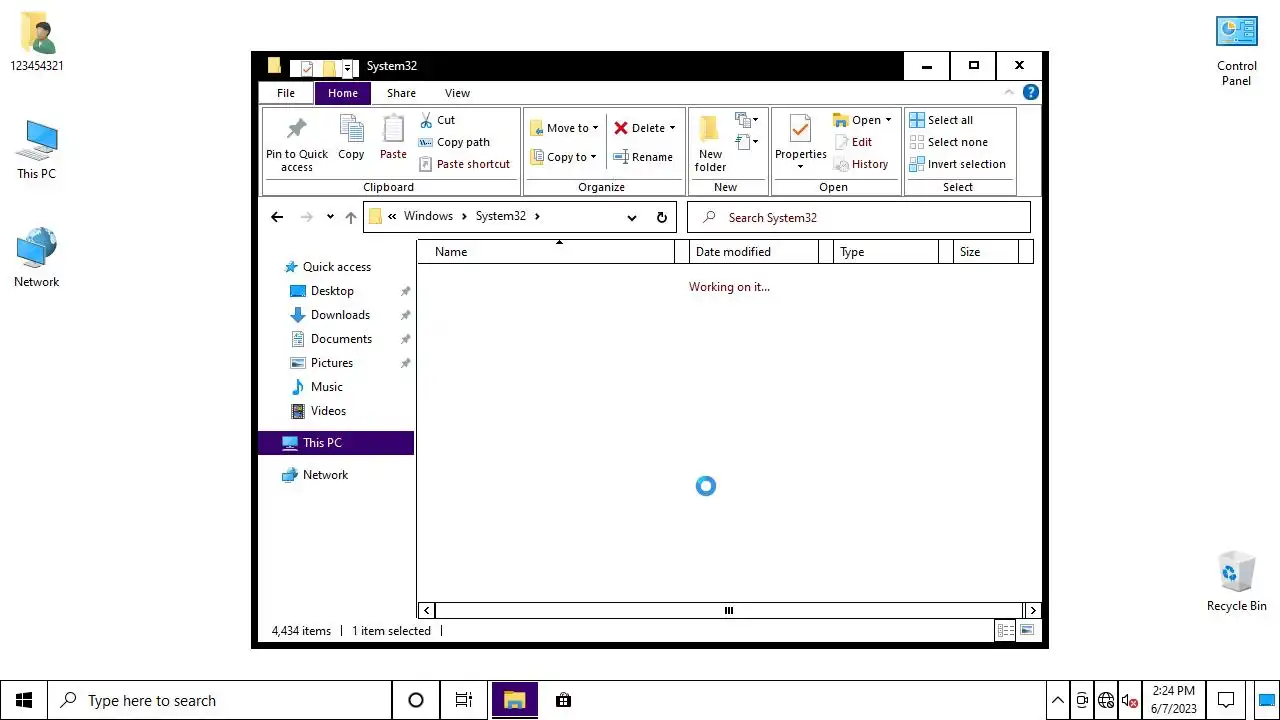Expand the Delete options arrow
Viewport: 1280px width, 720px height.
(672, 128)
